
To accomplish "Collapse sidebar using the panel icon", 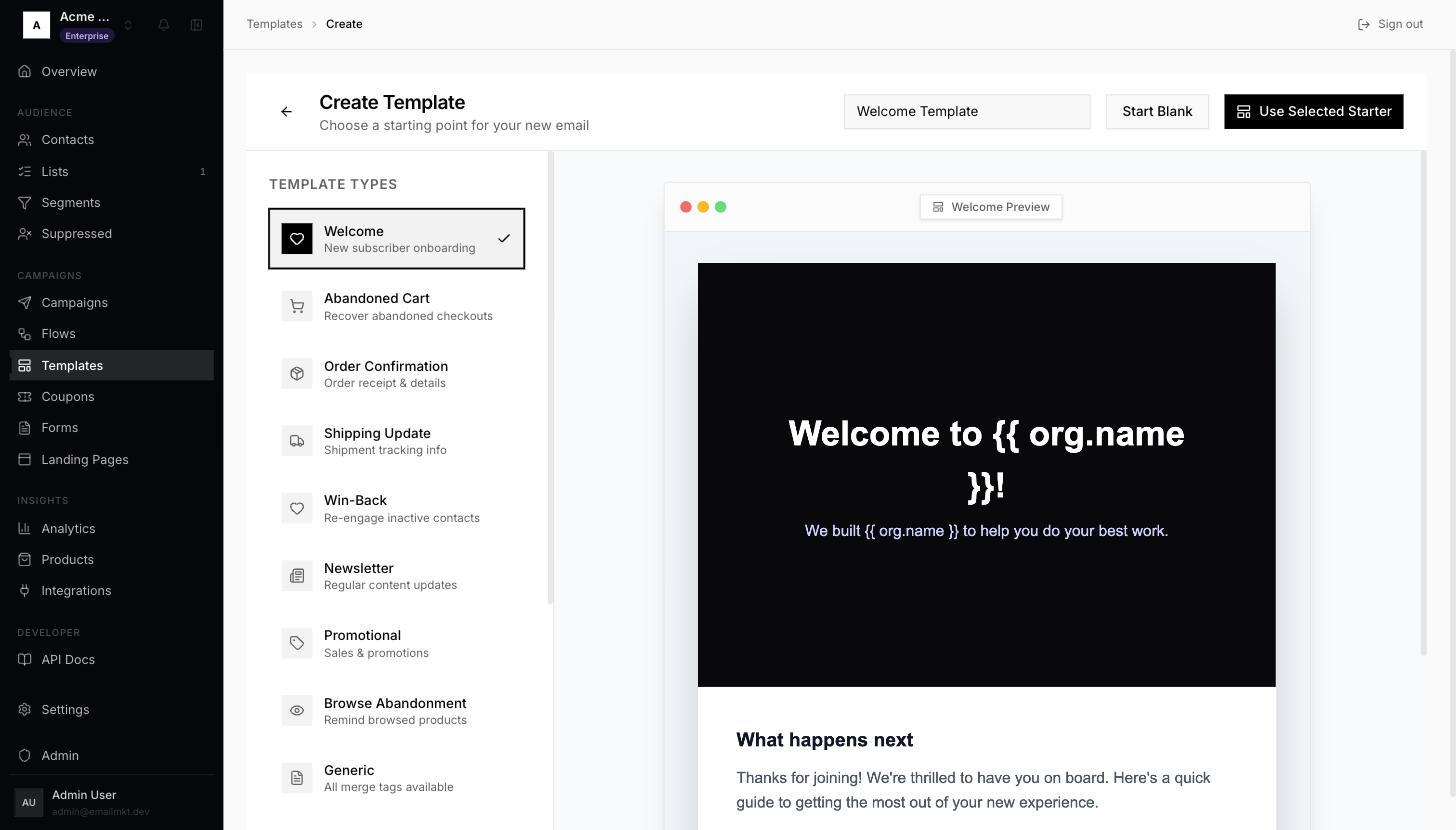I will point(197,25).
